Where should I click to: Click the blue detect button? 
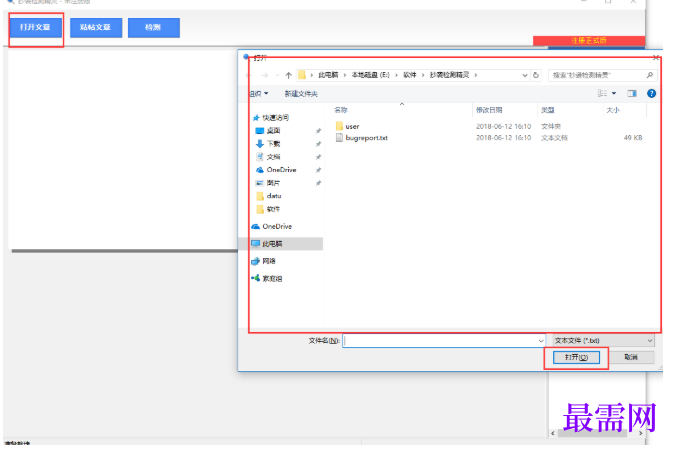[x=154, y=28]
